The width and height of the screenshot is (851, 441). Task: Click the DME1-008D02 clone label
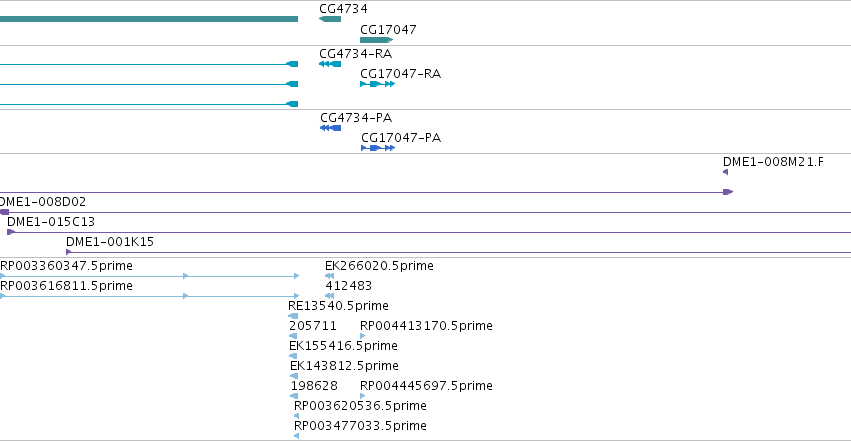[x=43, y=202]
